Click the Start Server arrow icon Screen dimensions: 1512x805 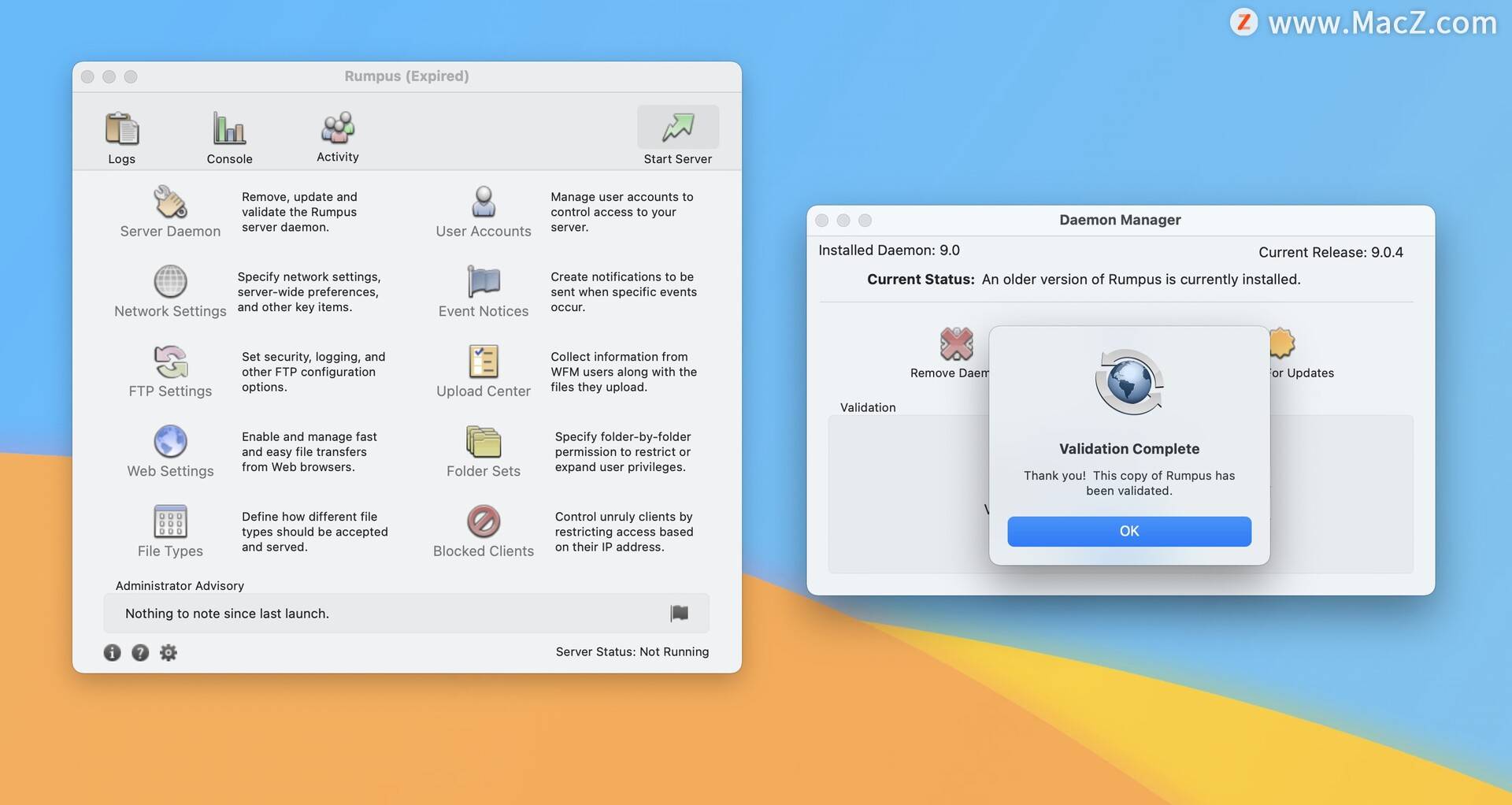pos(678,127)
